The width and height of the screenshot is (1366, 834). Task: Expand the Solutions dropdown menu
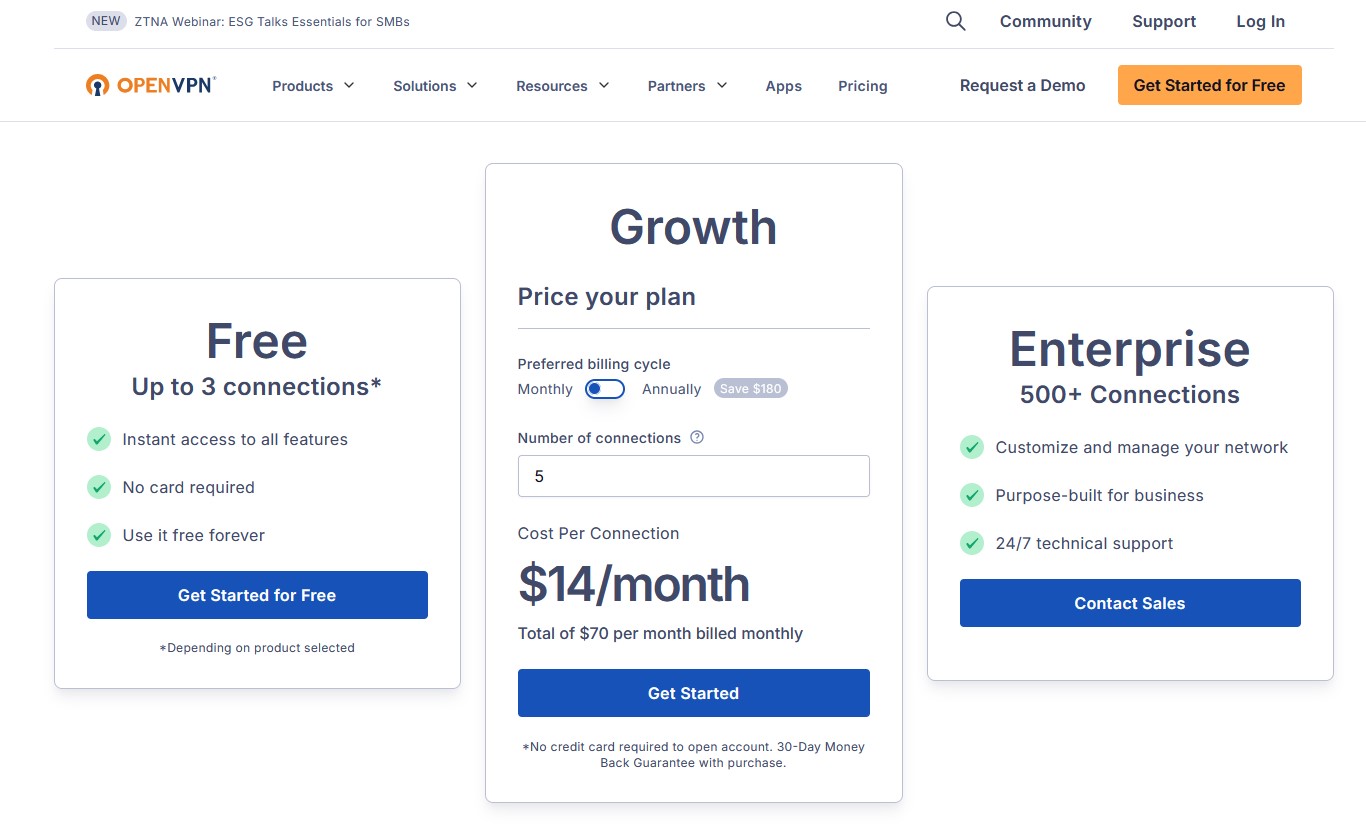pyautogui.click(x=435, y=86)
